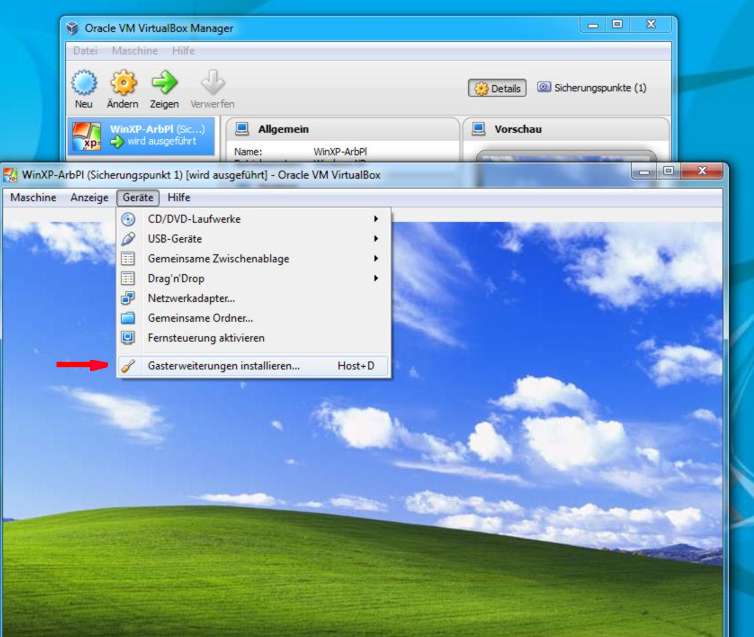Screen dimensions: 754x637
Task: Click the Host+D shortcut text
Action: point(356,366)
